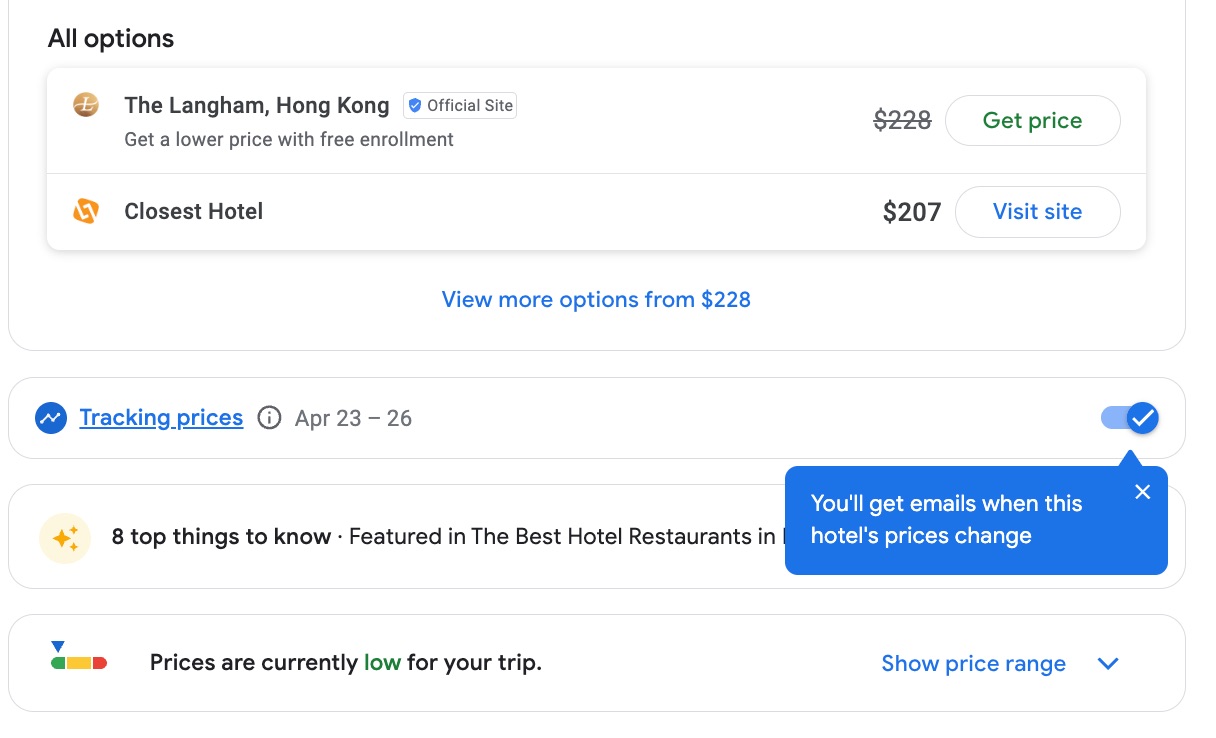This screenshot has height=738, width=1216.
Task: Click the Tracking prices line-chart icon
Action: click(51, 418)
